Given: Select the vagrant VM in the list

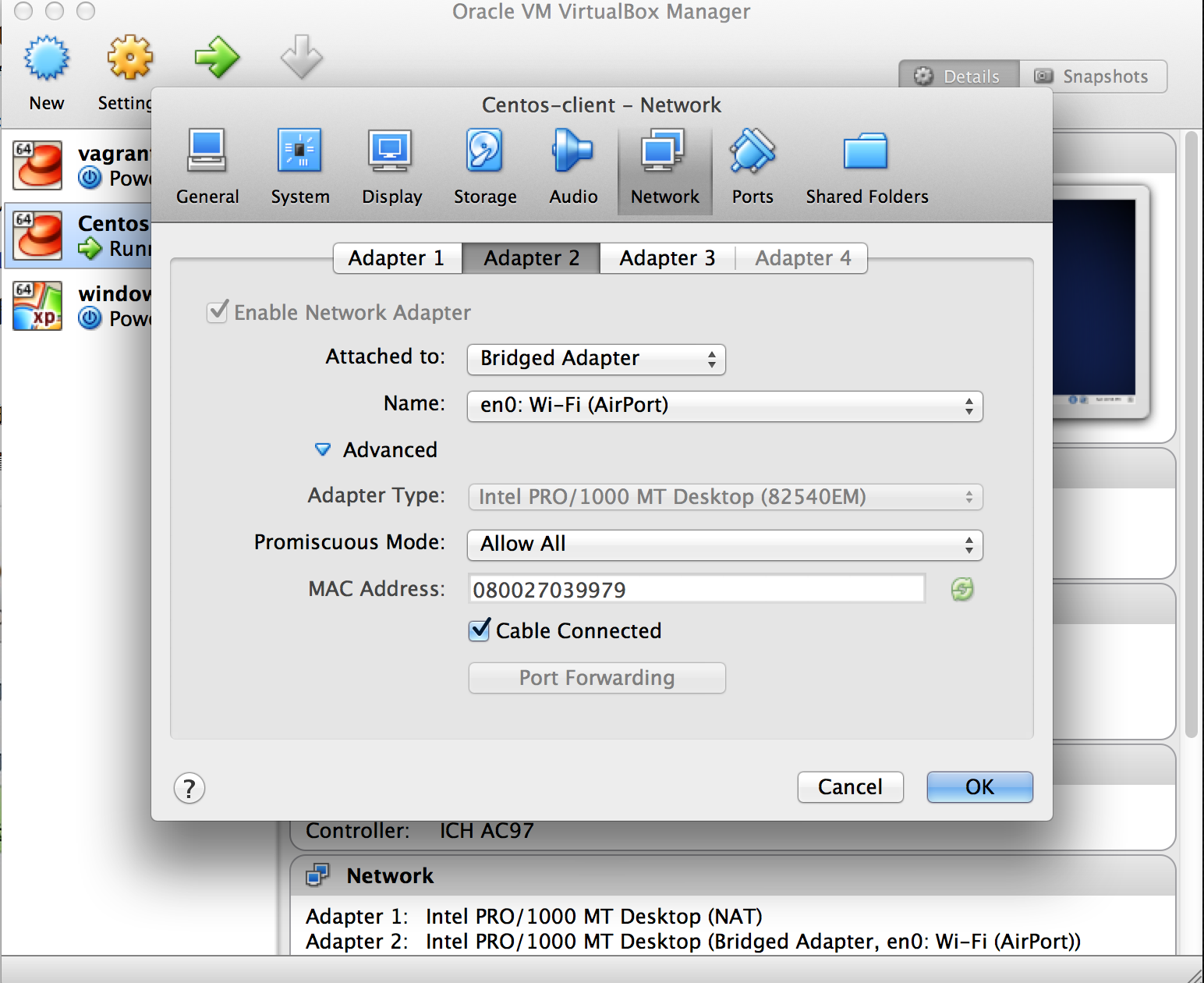Looking at the screenshot, I should [78, 165].
